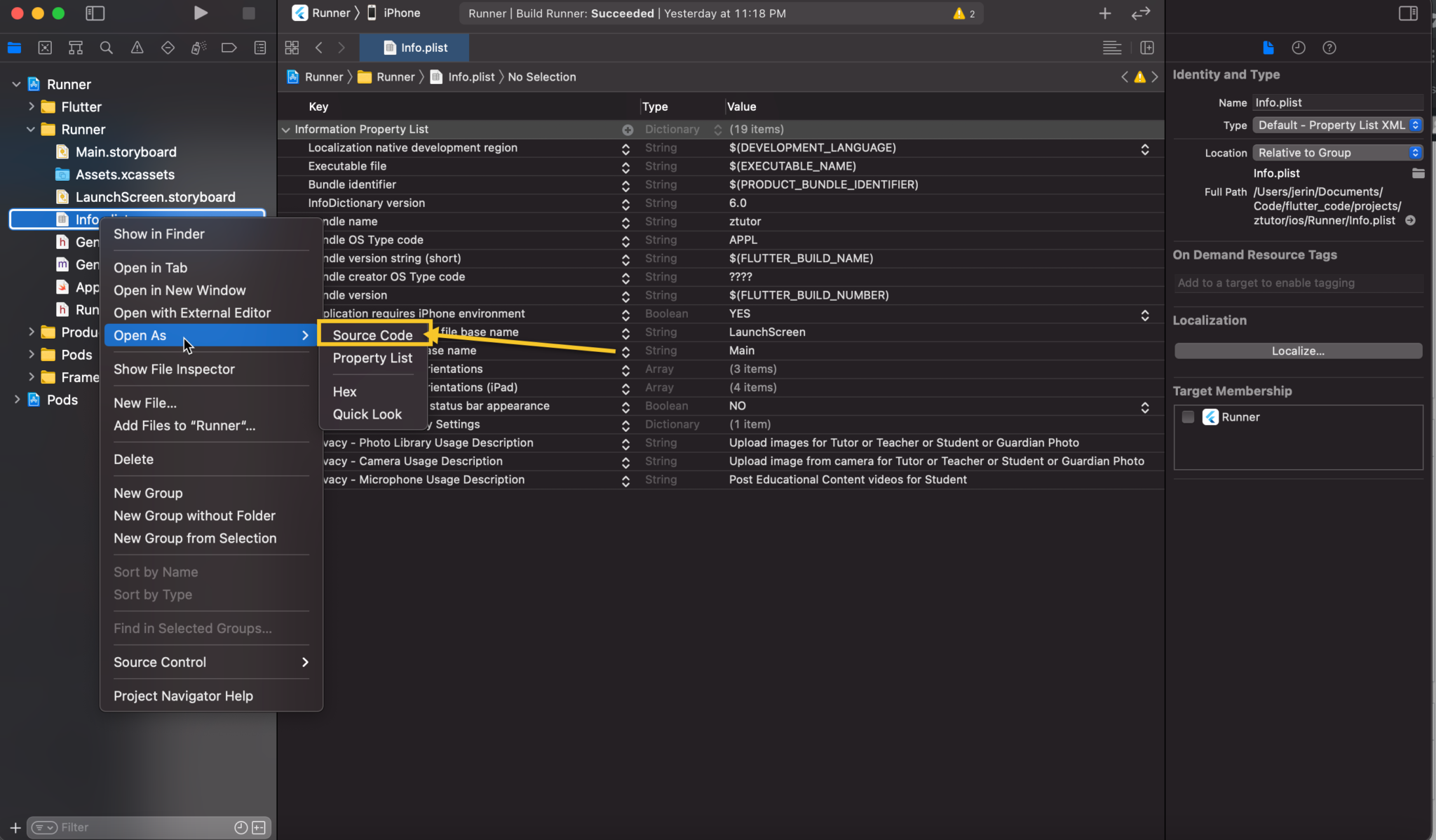1436x840 pixels.
Task: Expand the Pods folder group
Action: point(32,355)
